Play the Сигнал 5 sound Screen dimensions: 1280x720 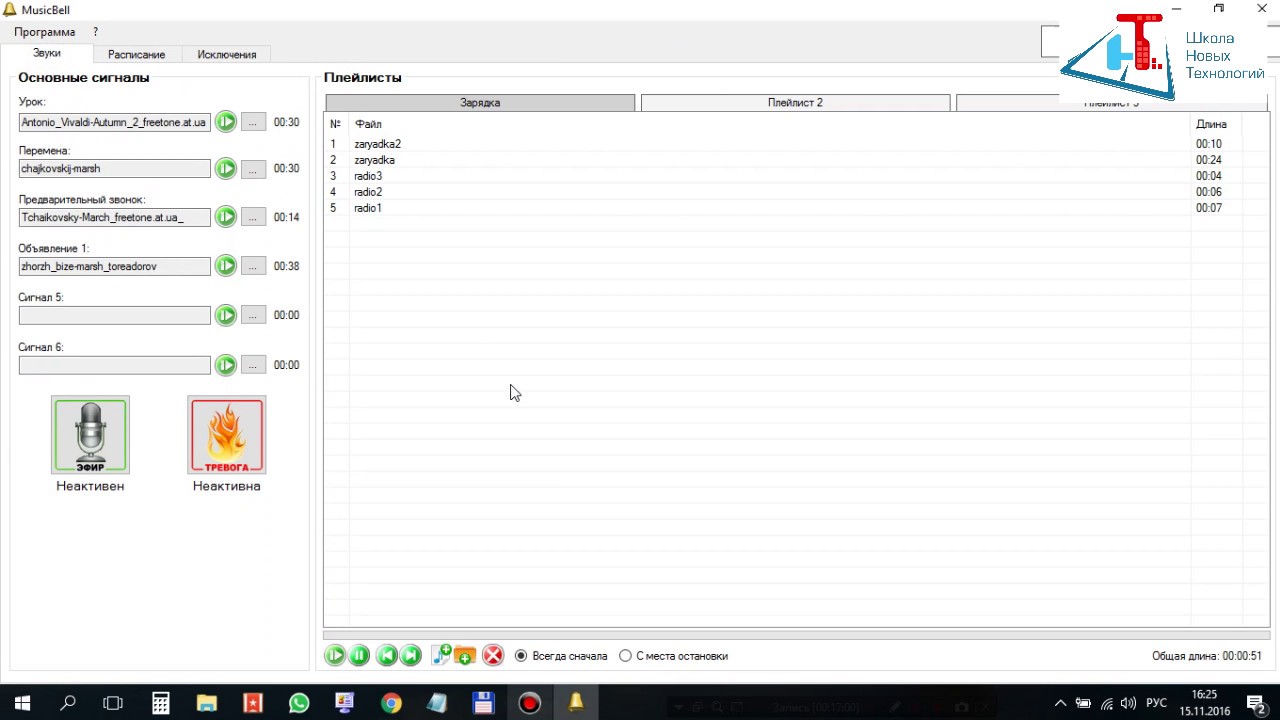pos(226,315)
